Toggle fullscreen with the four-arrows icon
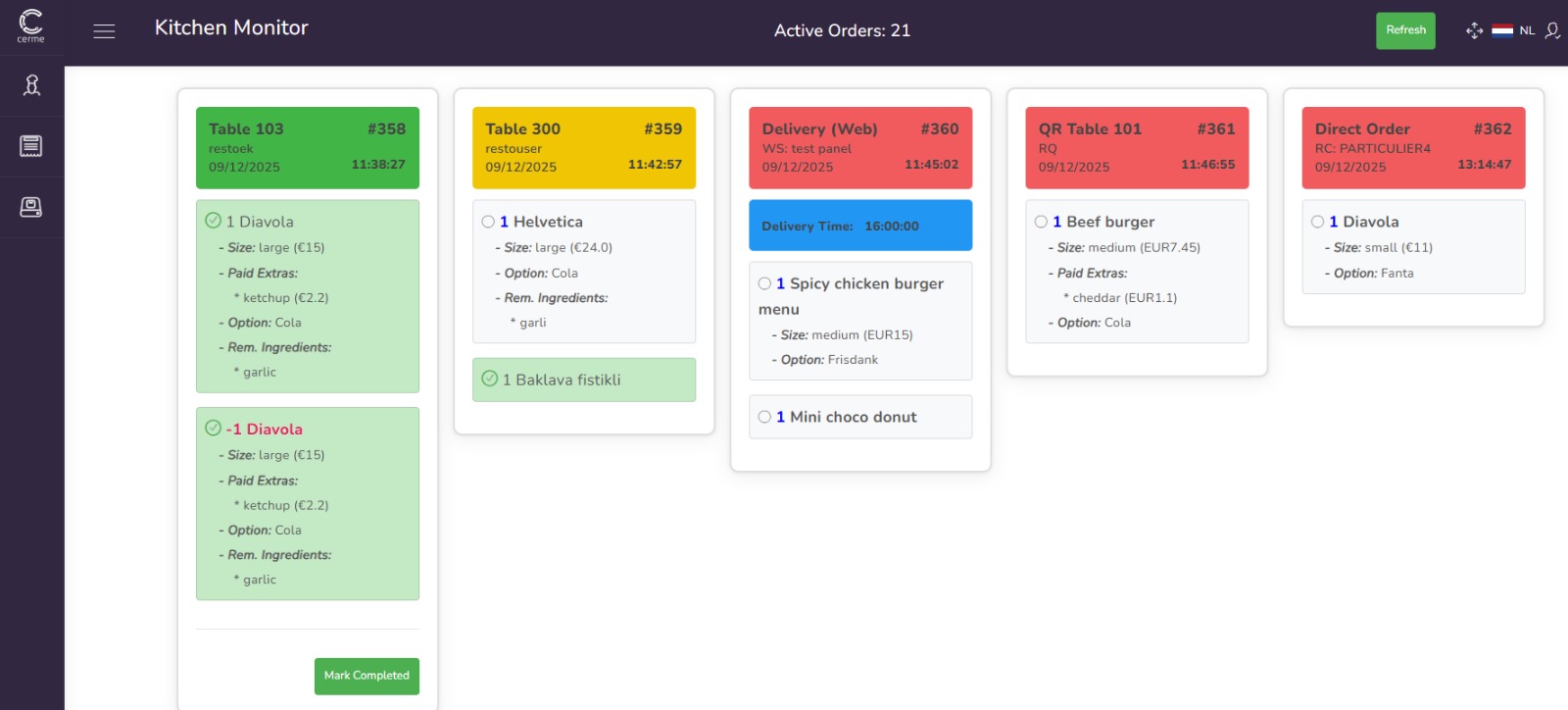 tap(1474, 30)
